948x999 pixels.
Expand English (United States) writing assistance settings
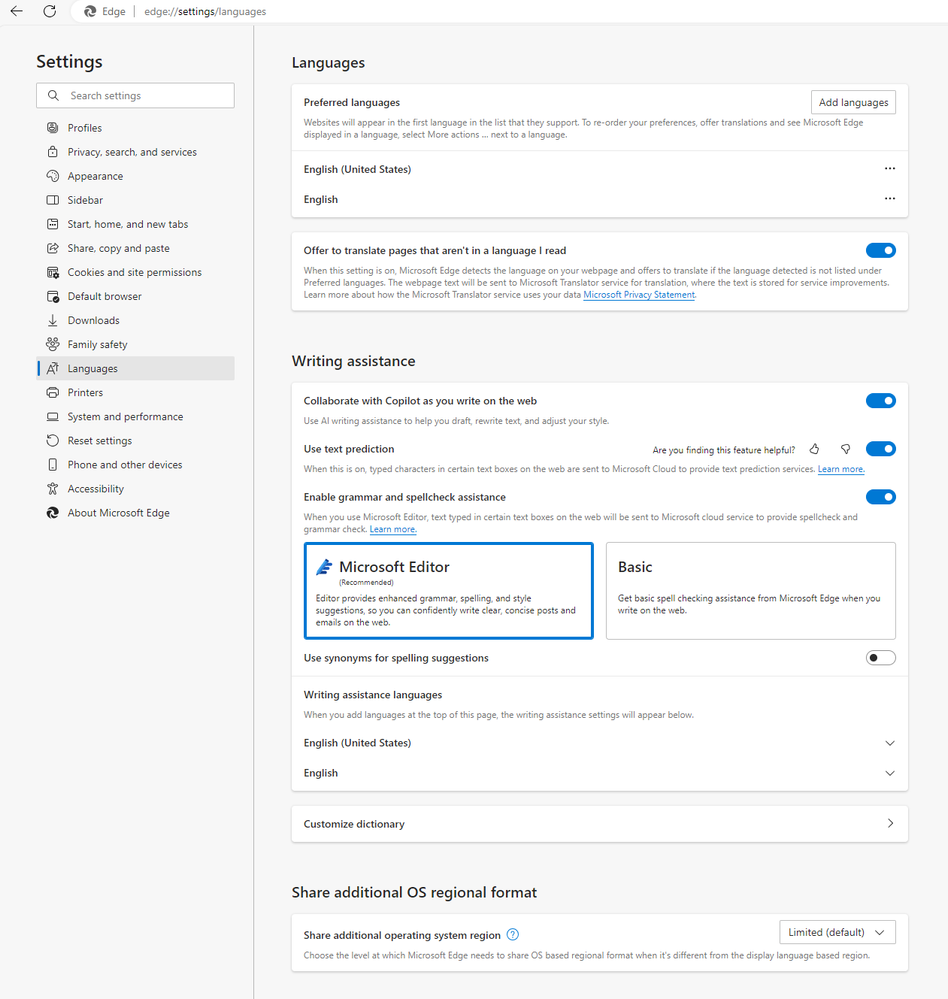pos(890,743)
